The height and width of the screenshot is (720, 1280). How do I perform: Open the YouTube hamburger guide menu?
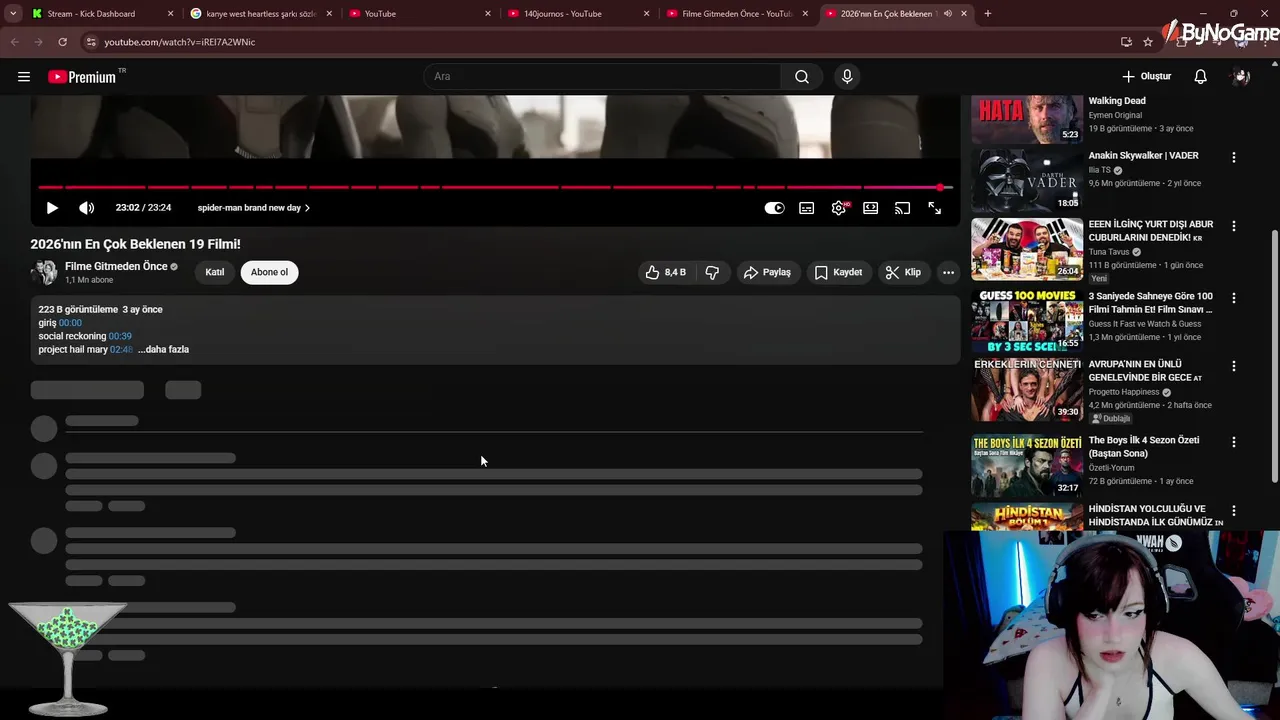tap(24, 76)
